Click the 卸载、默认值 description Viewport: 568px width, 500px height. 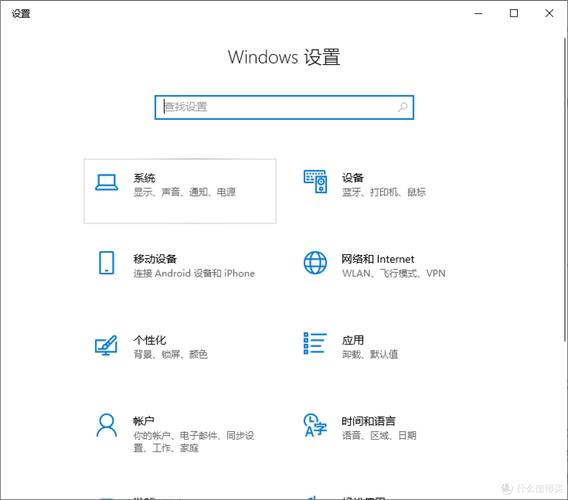370,354
